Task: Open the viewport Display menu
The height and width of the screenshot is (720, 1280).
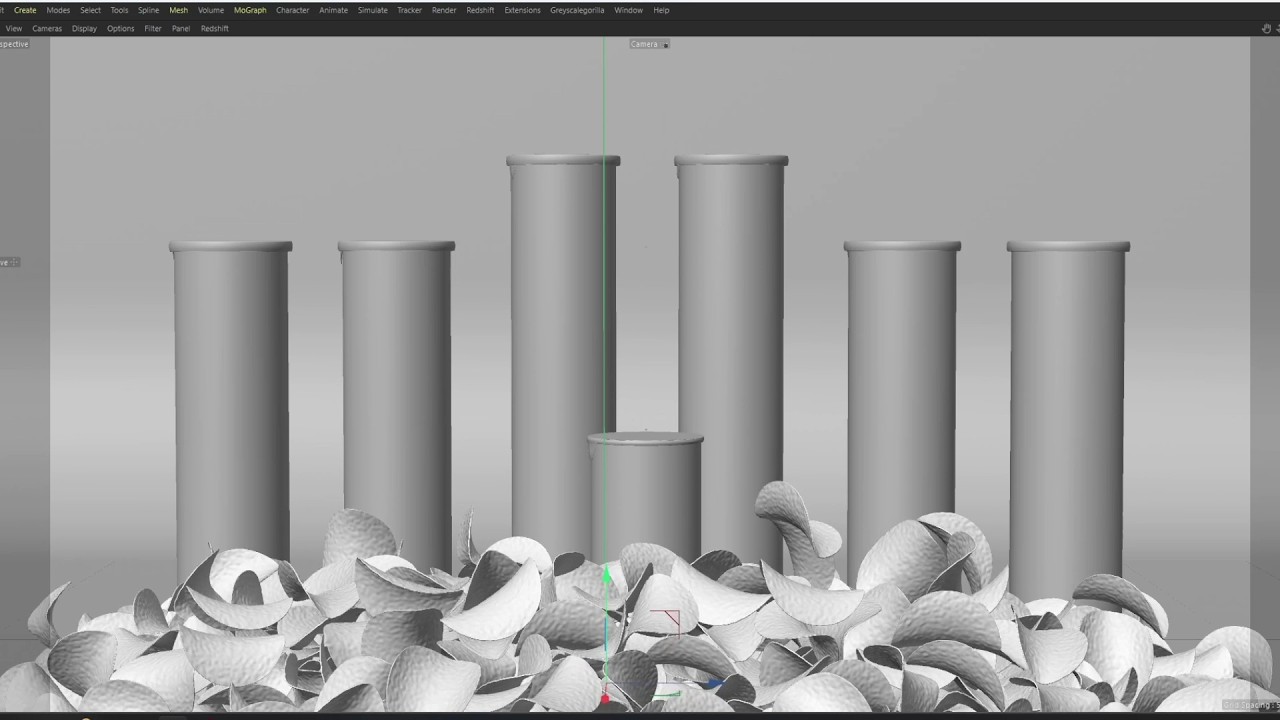Action: [x=84, y=29]
